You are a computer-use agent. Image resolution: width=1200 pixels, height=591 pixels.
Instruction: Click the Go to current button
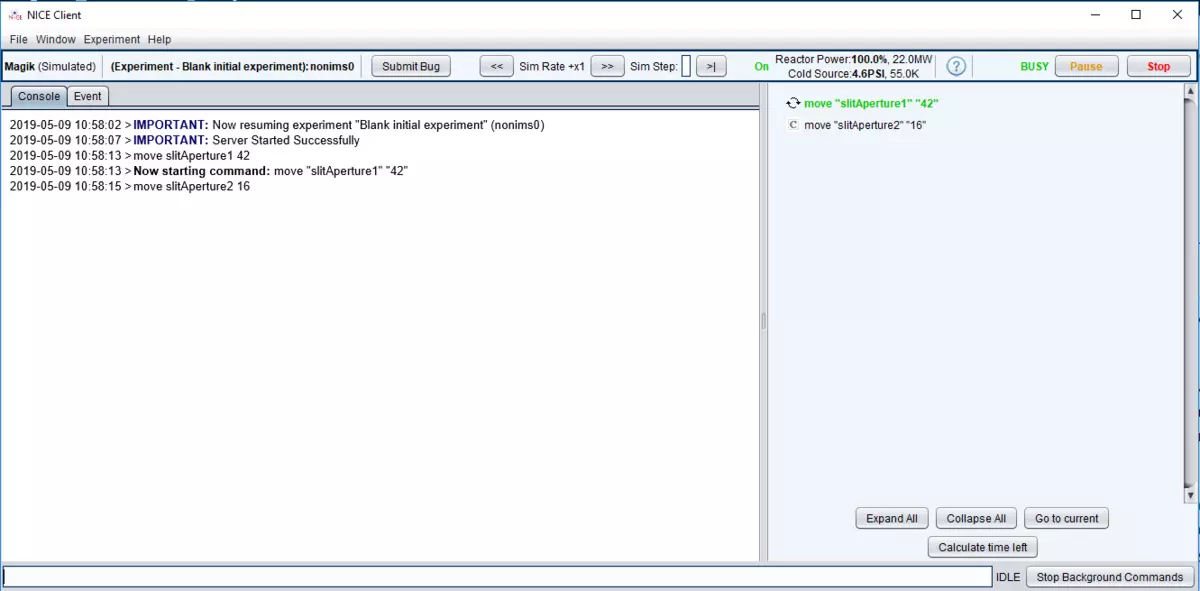[1067, 518]
